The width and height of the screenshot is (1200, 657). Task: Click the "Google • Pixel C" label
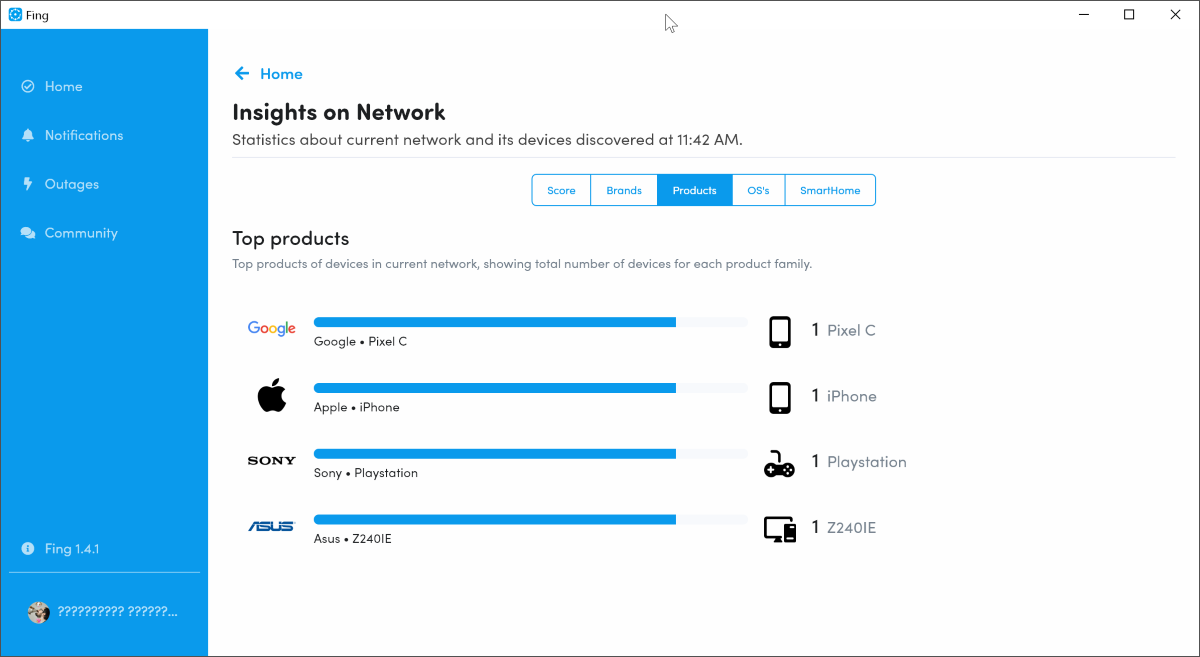pyautogui.click(x=360, y=342)
